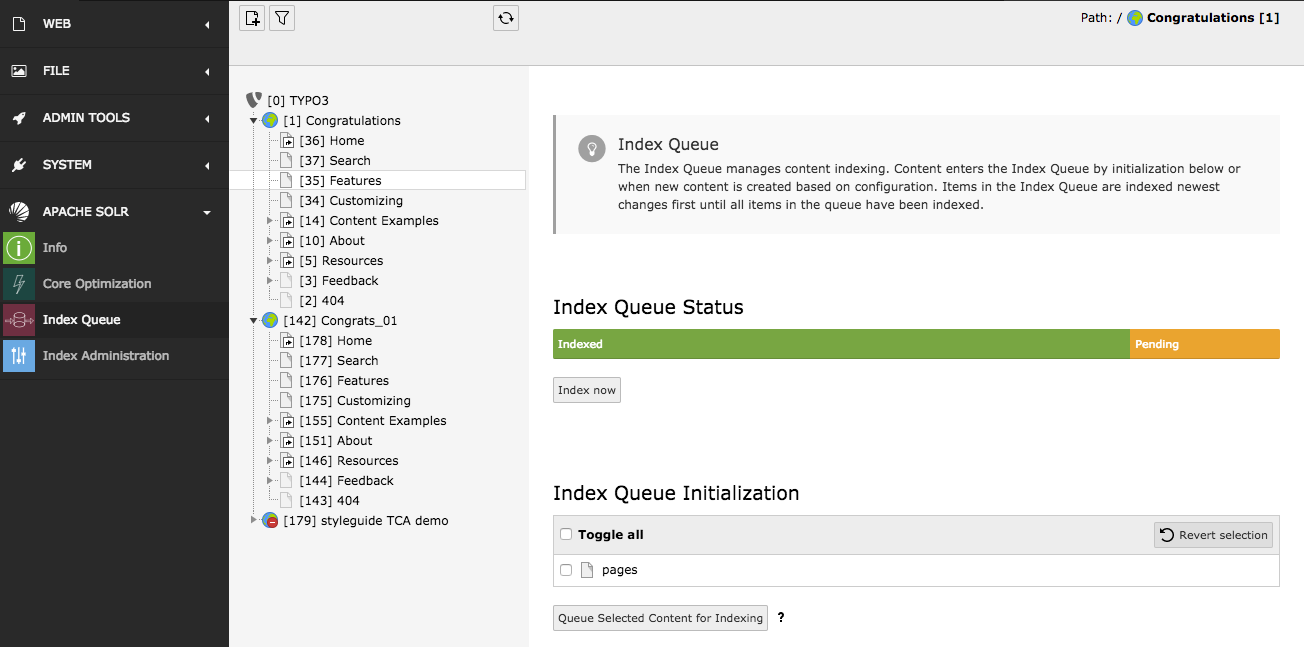The image size is (1304, 647).
Task: Click the styleguide TCA demo page icon
Action: [x=270, y=521]
